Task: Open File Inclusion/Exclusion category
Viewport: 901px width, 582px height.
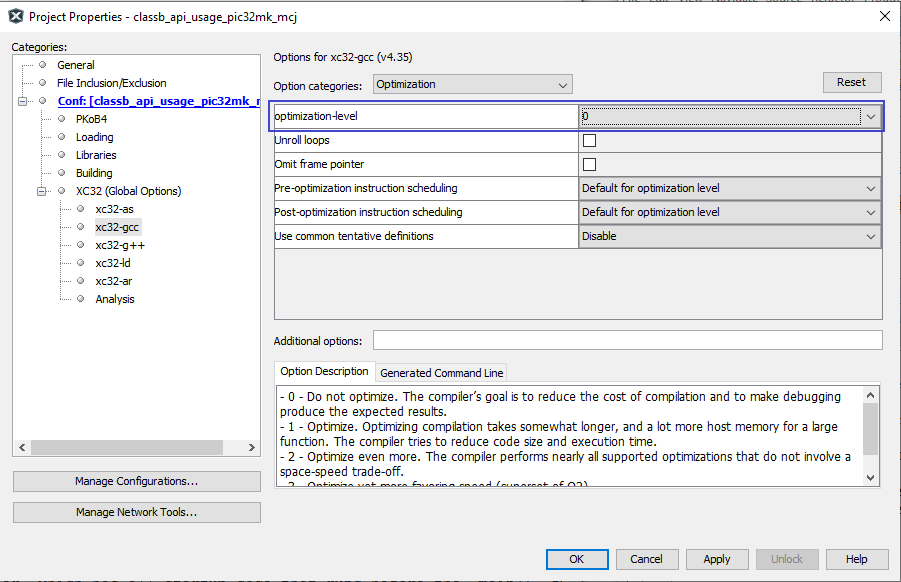Action: pyautogui.click(x=111, y=83)
